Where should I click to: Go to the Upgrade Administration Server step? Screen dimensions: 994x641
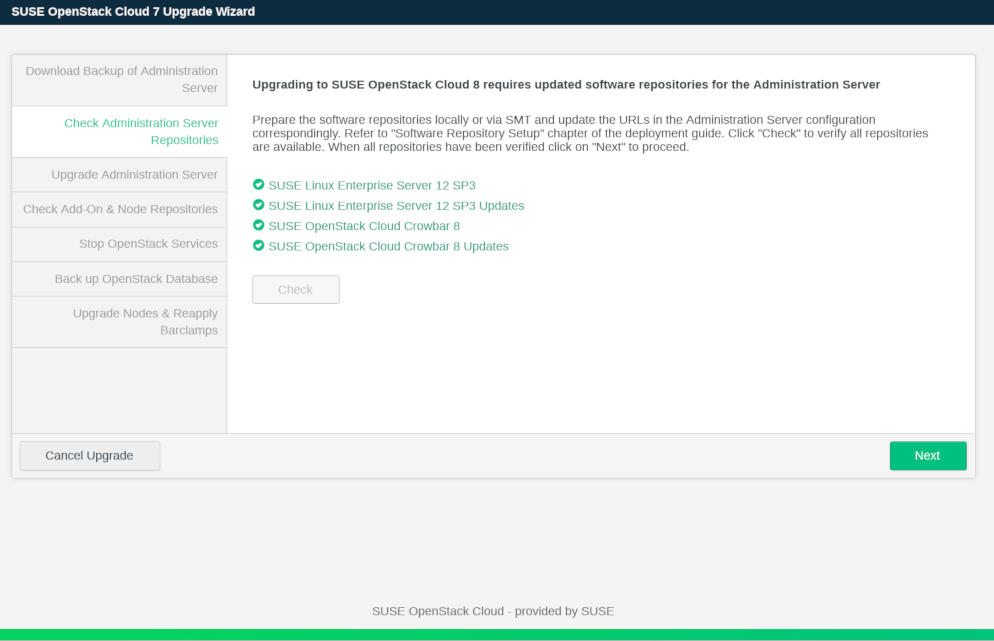[134, 175]
